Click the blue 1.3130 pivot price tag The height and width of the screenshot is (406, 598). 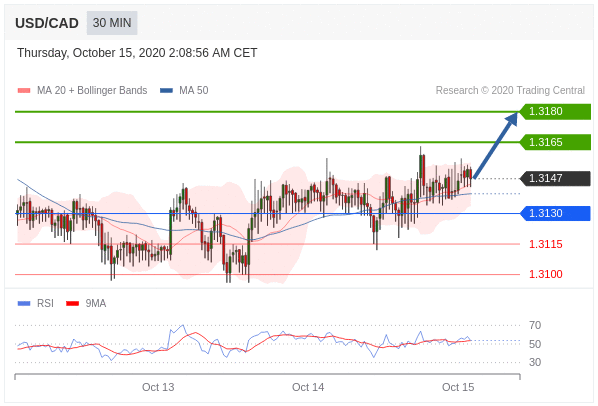(x=555, y=213)
